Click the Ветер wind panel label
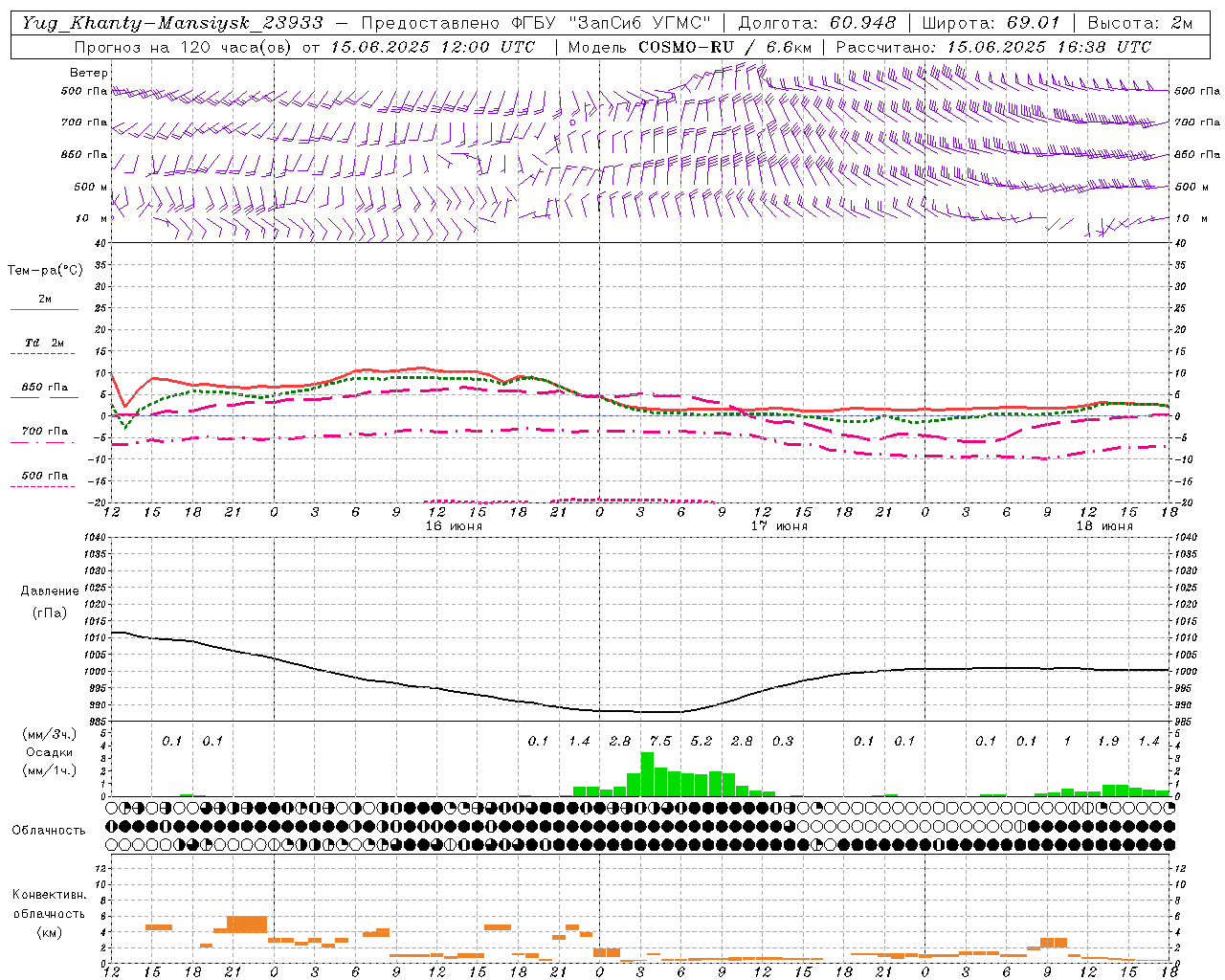 [x=89, y=73]
